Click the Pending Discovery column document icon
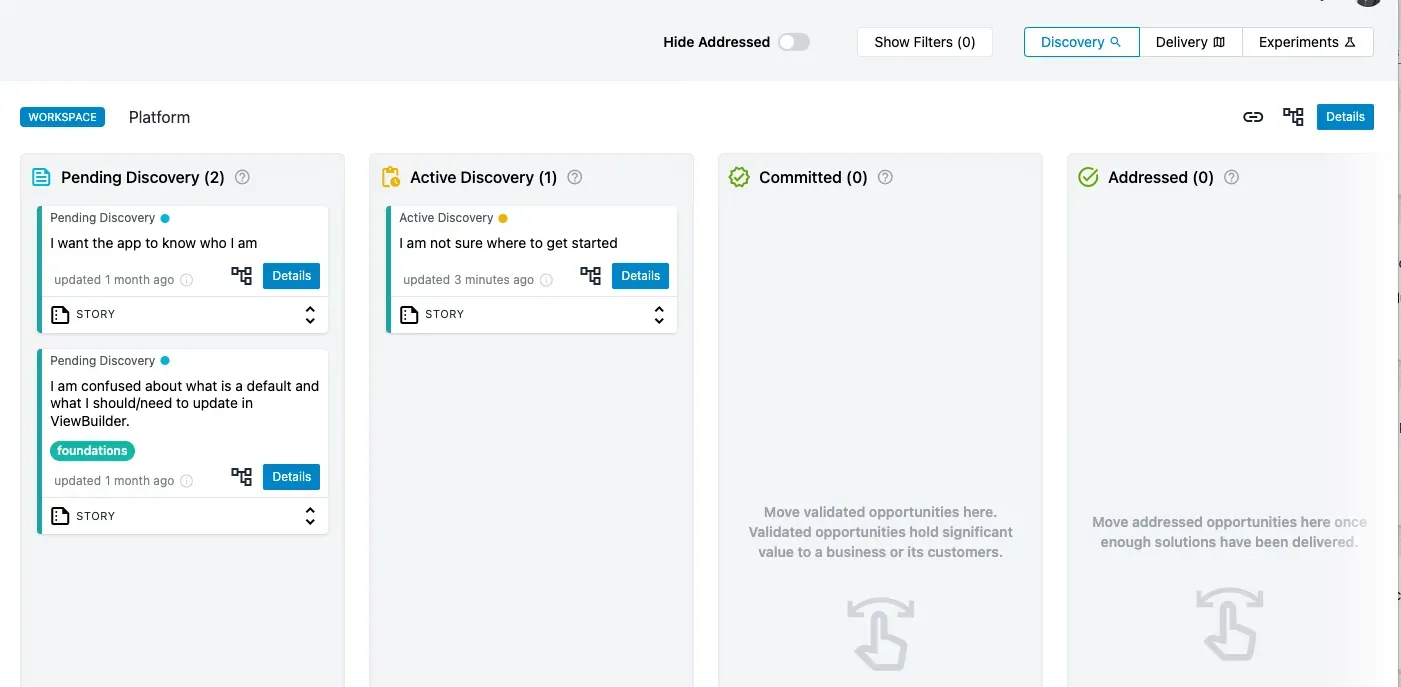Image resolution: width=1401 pixels, height=687 pixels. [x=41, y=177]
